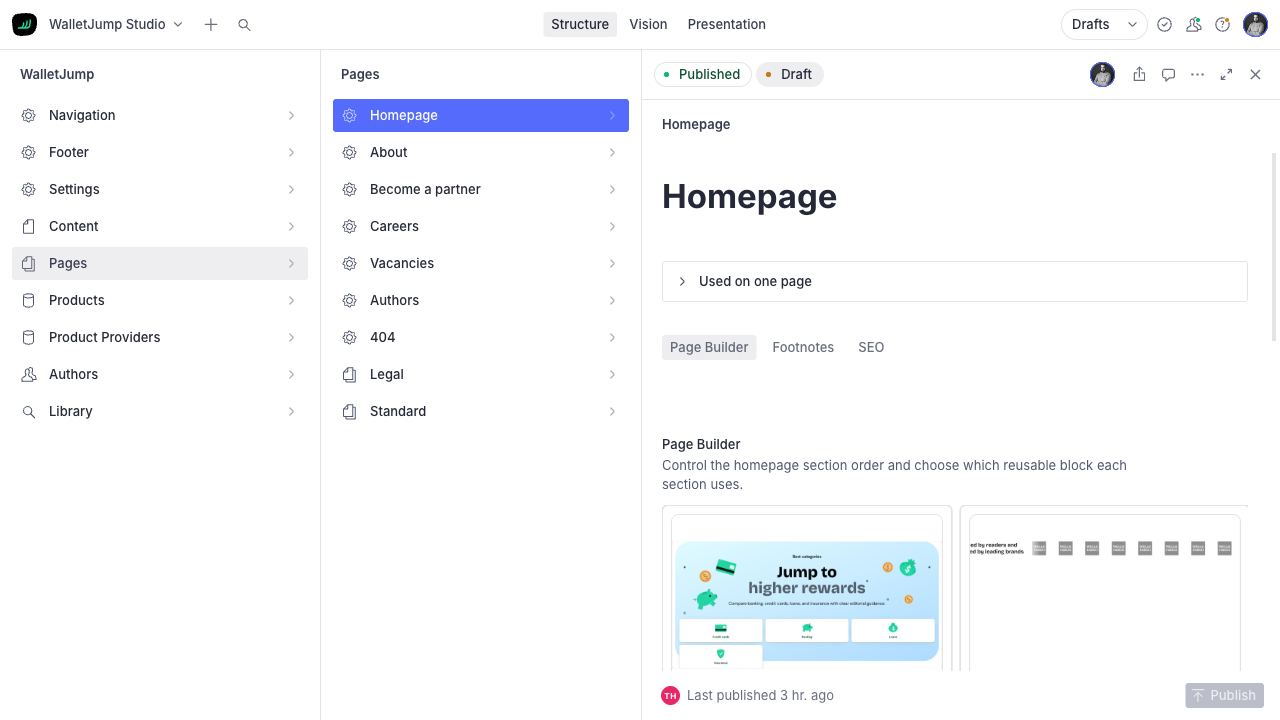Expand the Authors page chevron in Pages
The height and width of the screenshot is (720, 1280).
(x=612, y=300)
